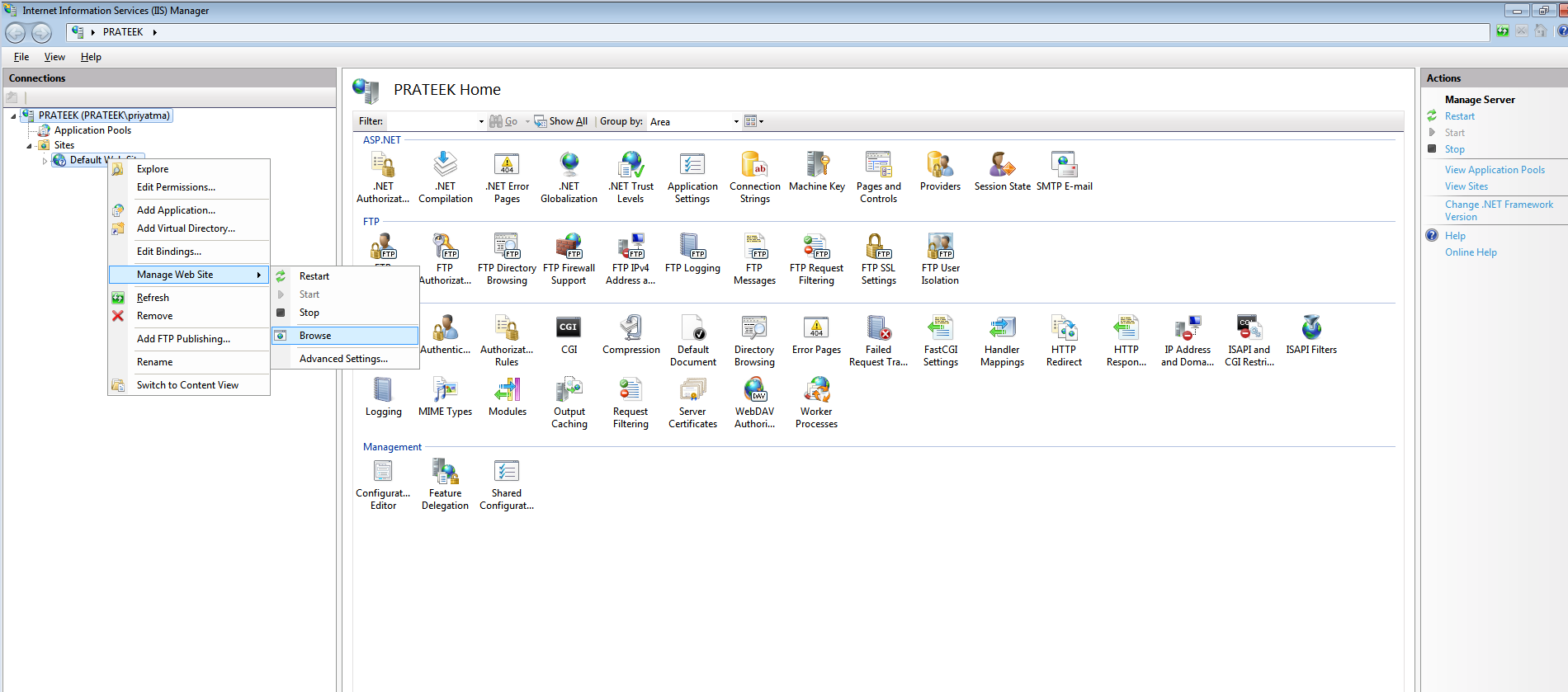This screenshot has height=692, width=1568.
Task: Open the Compression feature
Action: (631, 335)
